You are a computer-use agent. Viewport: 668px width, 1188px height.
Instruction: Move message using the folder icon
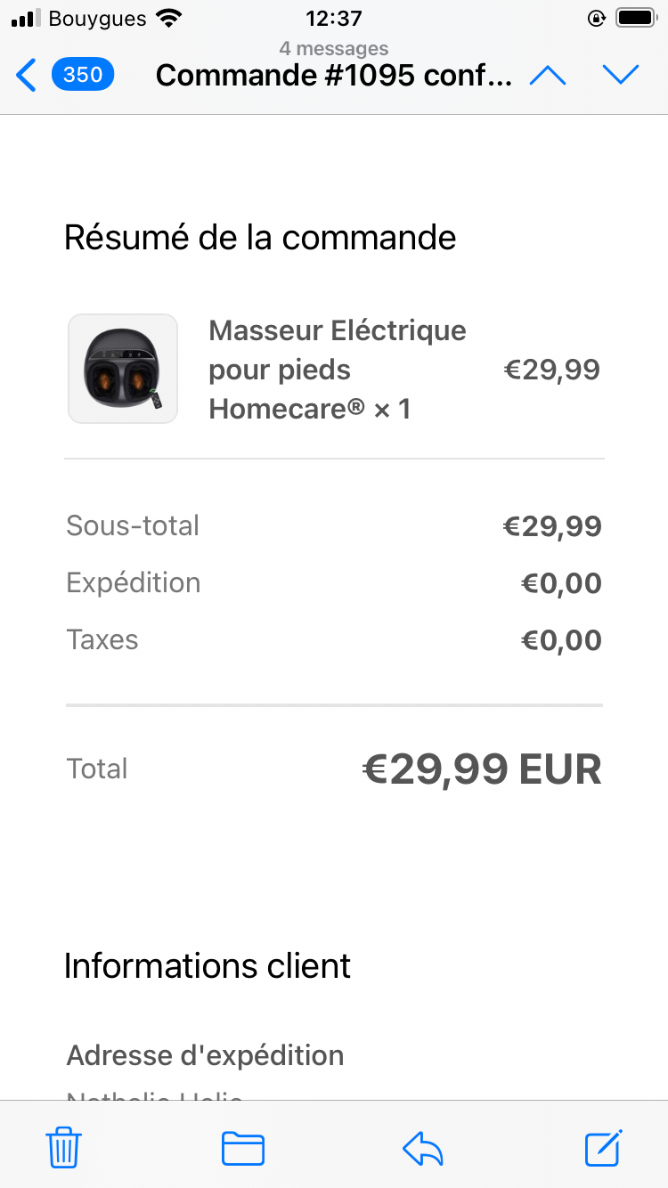point(243,1148)
